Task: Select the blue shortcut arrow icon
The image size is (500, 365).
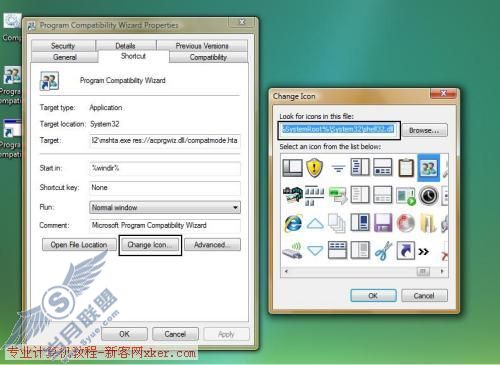Action: click(x=406, y=251)
